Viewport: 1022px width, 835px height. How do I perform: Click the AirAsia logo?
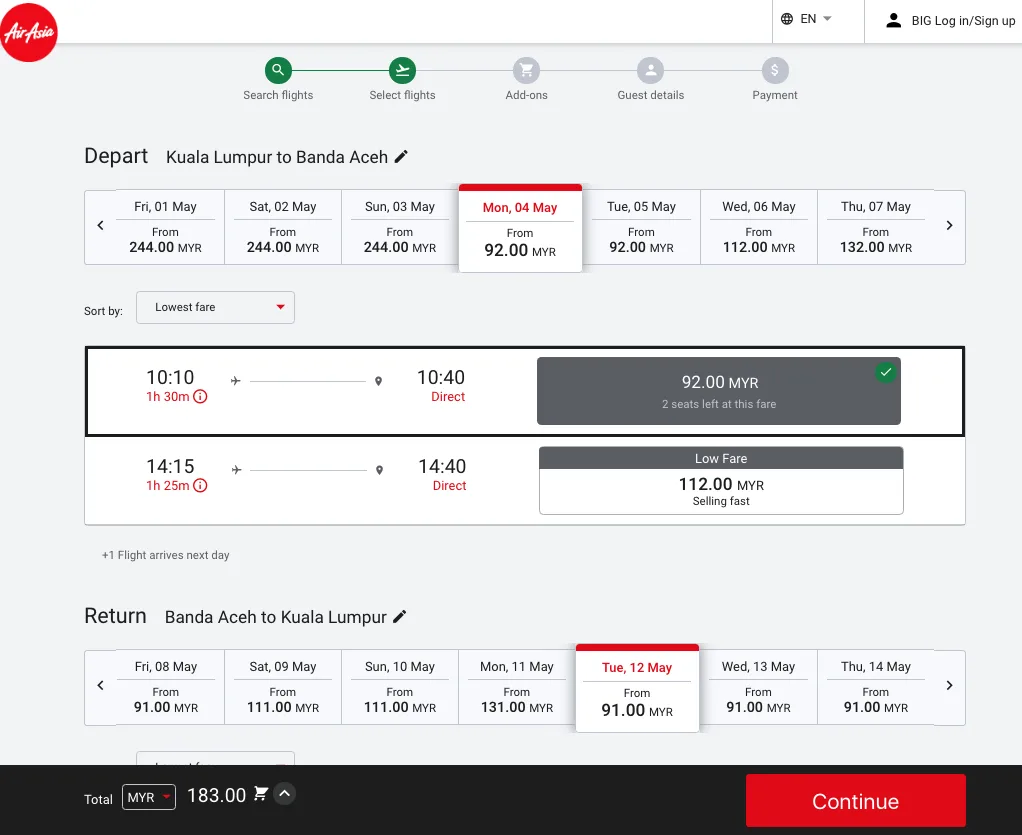(x=29, y=33)
